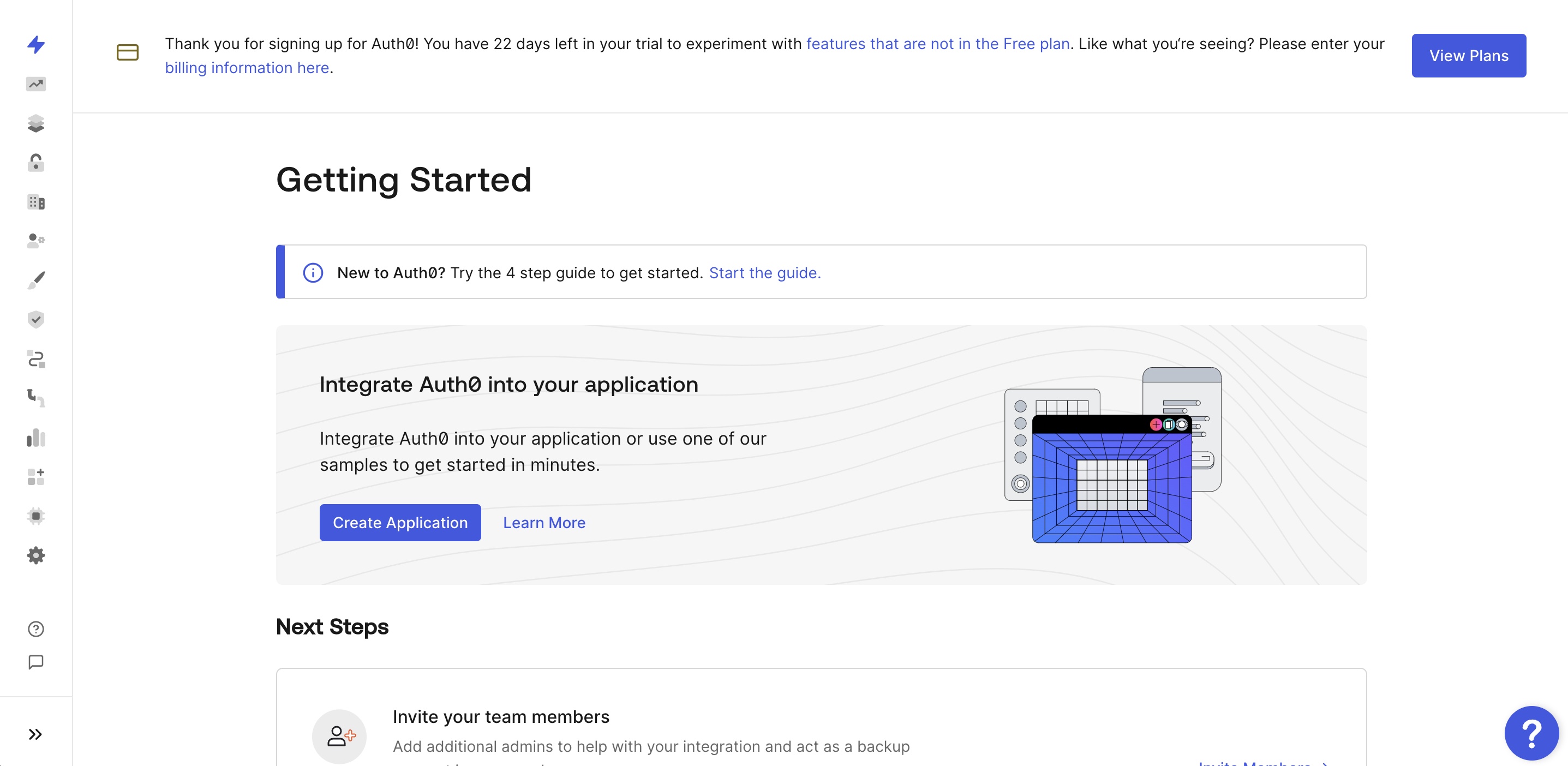Screen dimensions: 1568x766
Task: Open the billing information here link
Action: click(x=247, y=68)
